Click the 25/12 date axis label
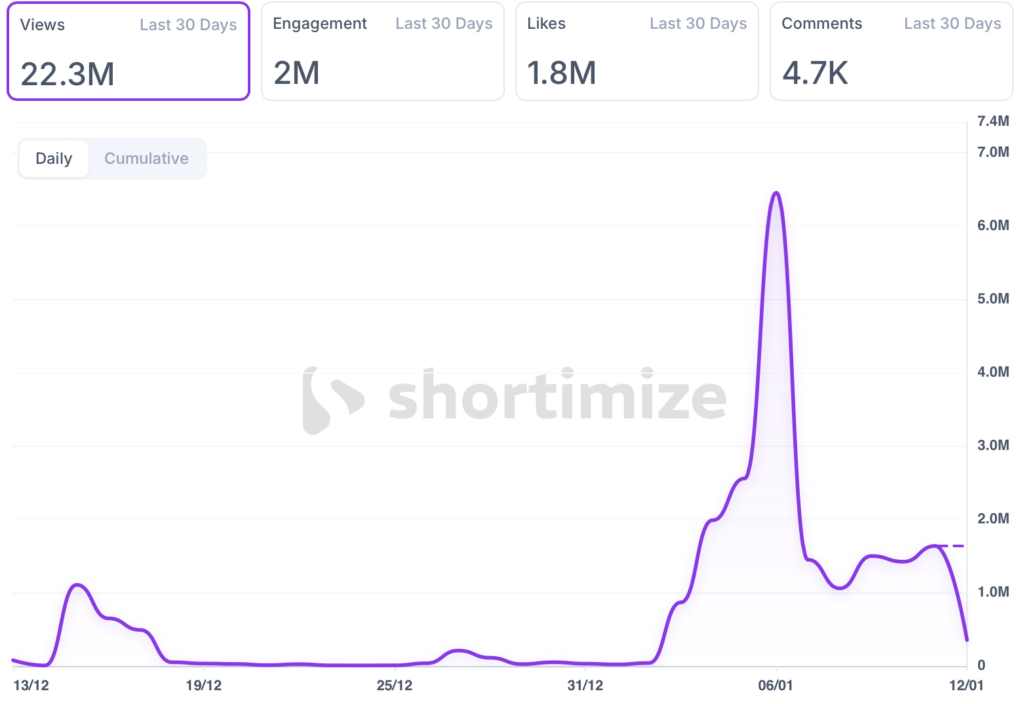The width and height of the screenshot is (1024, 704). click(x=394, y=686)
